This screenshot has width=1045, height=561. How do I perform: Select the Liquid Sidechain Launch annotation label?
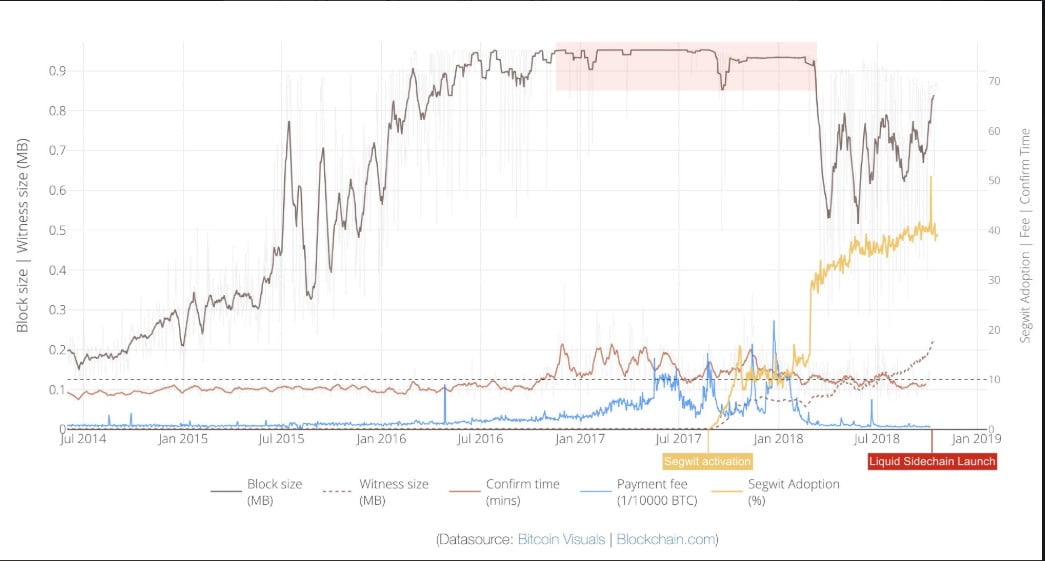932,461
